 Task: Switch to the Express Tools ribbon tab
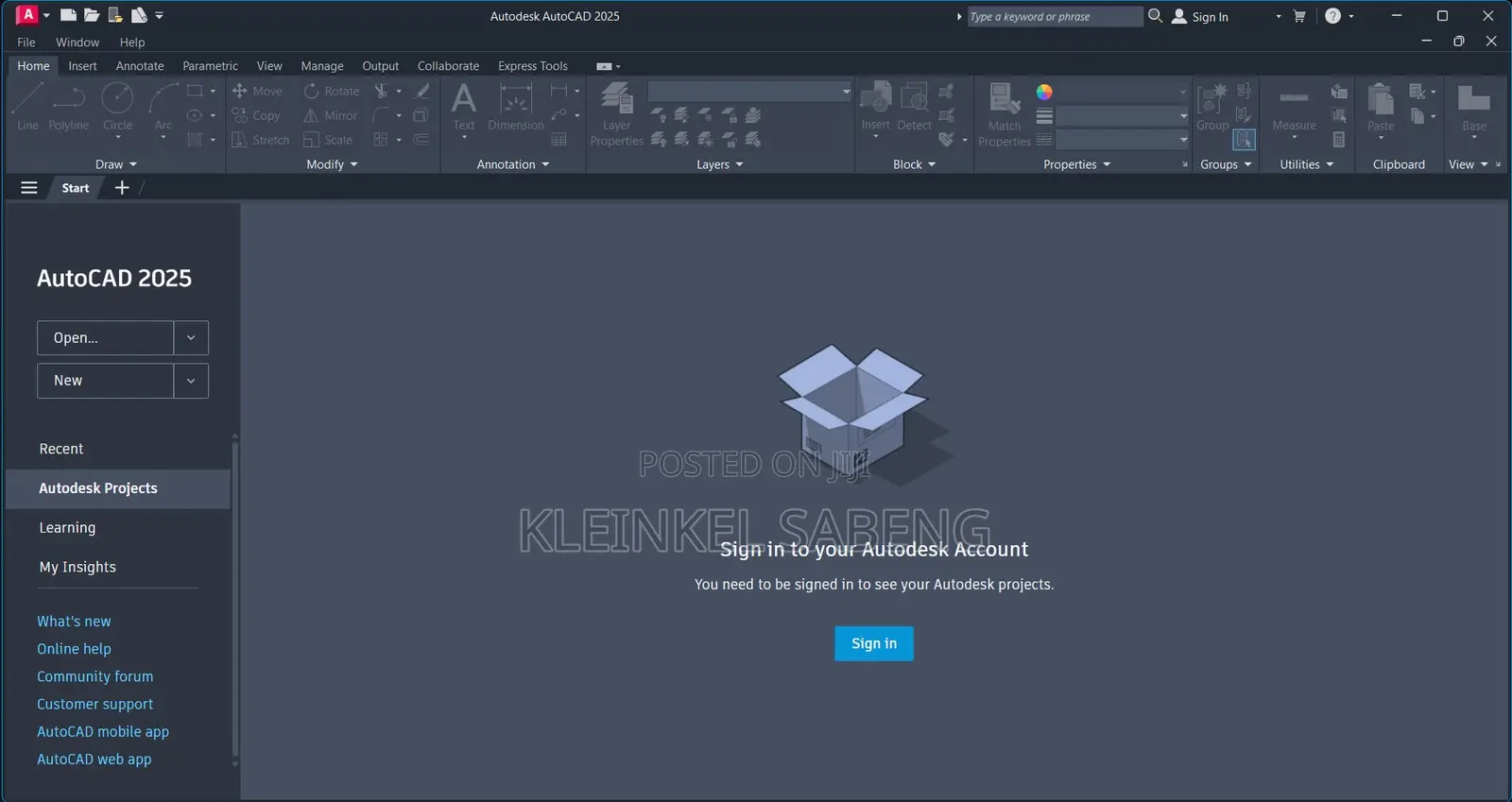tap(533, 66)
